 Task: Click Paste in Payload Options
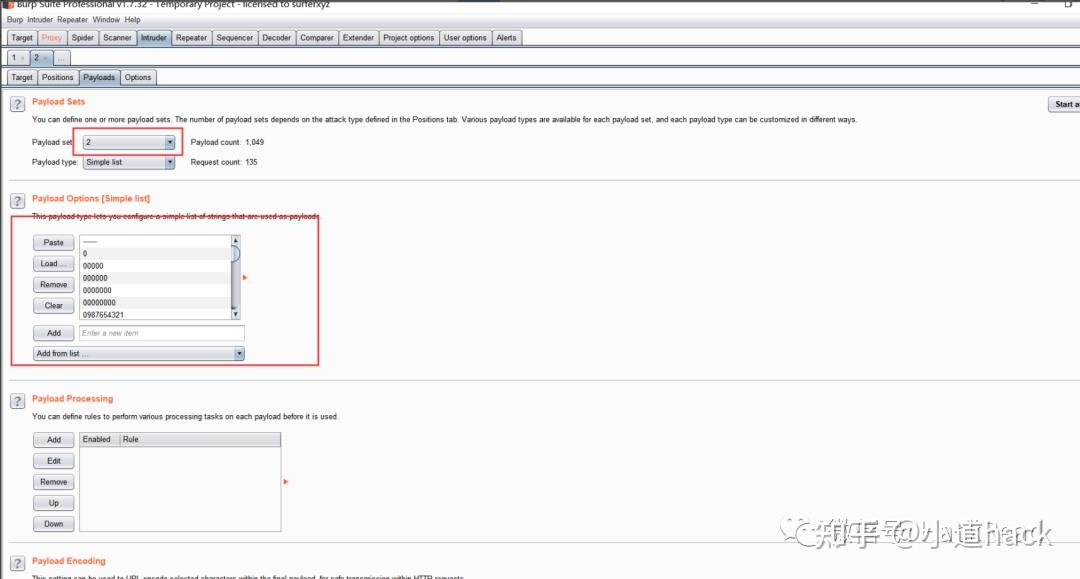pos(54,242)
